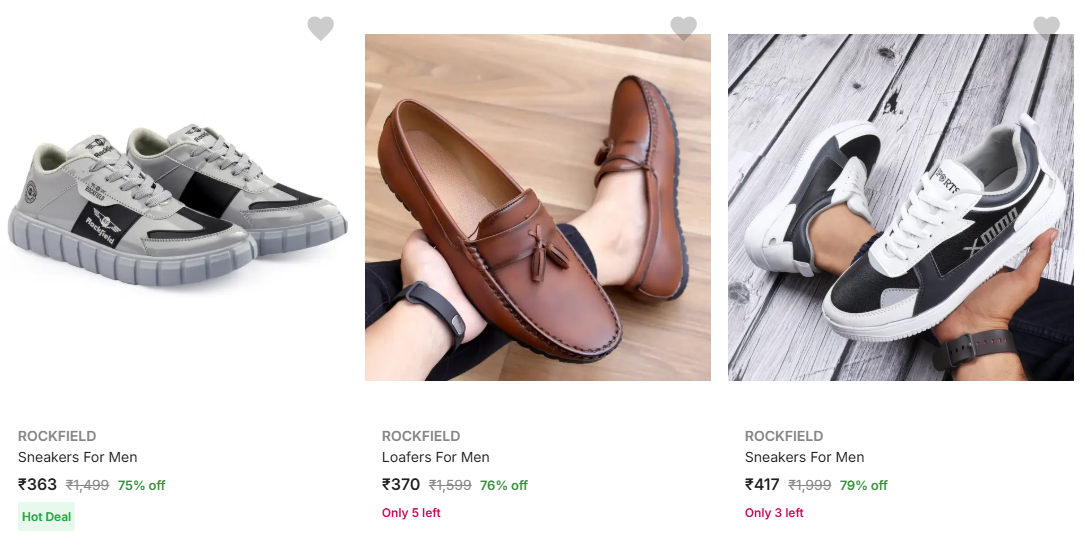Tap the heart icon on the brown loafers
This screenshot has height=546, width=1085.
click(x=683, y=28)
